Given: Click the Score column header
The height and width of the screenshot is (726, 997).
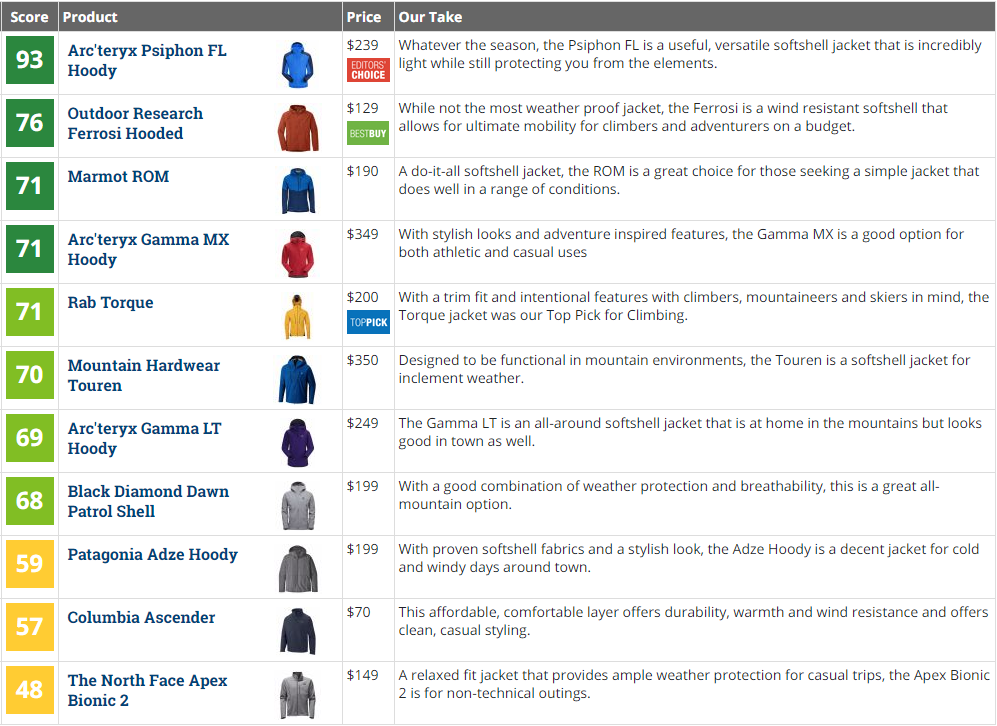Looking at the screenshot, I should (29, 17).
